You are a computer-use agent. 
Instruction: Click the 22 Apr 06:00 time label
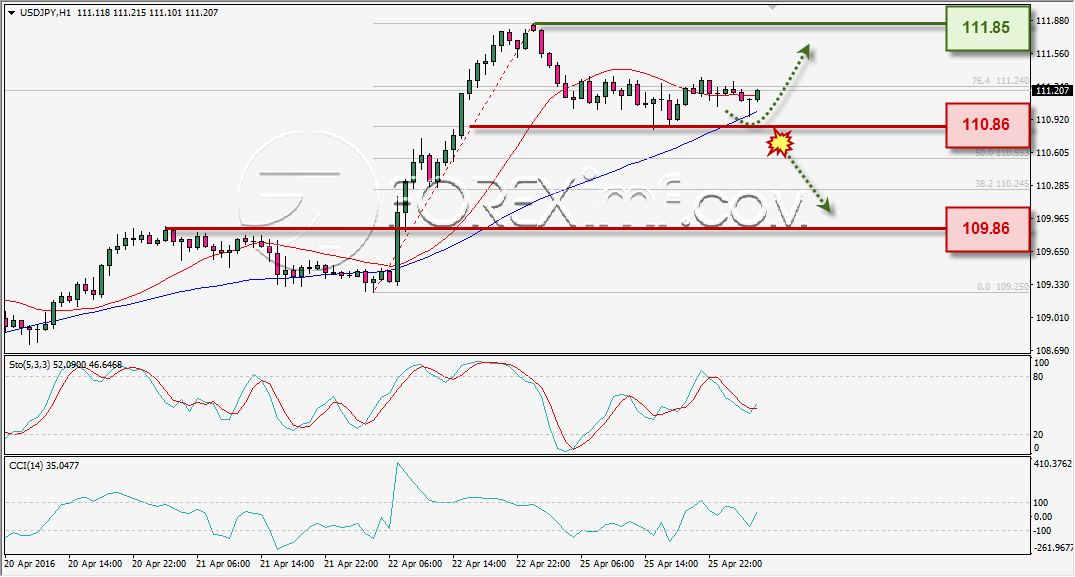click(415, 563)
